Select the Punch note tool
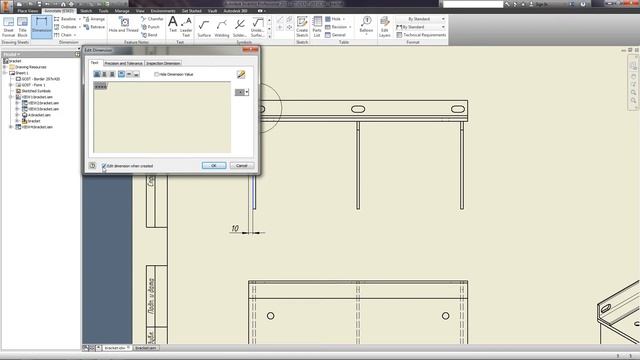The image size is (640, 360). [x=151, y=27]
